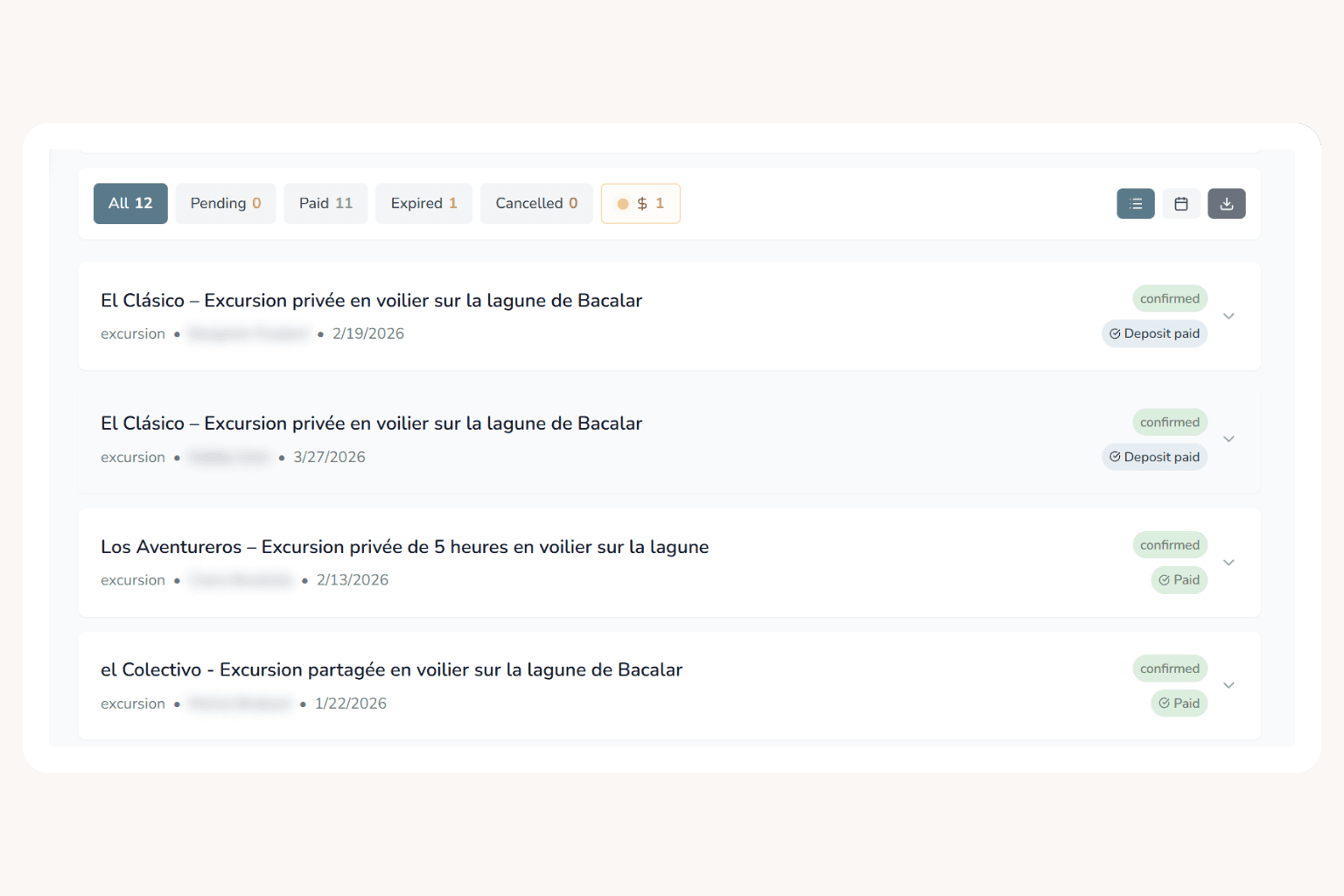Filter by Expired bookings

(423, 204)
